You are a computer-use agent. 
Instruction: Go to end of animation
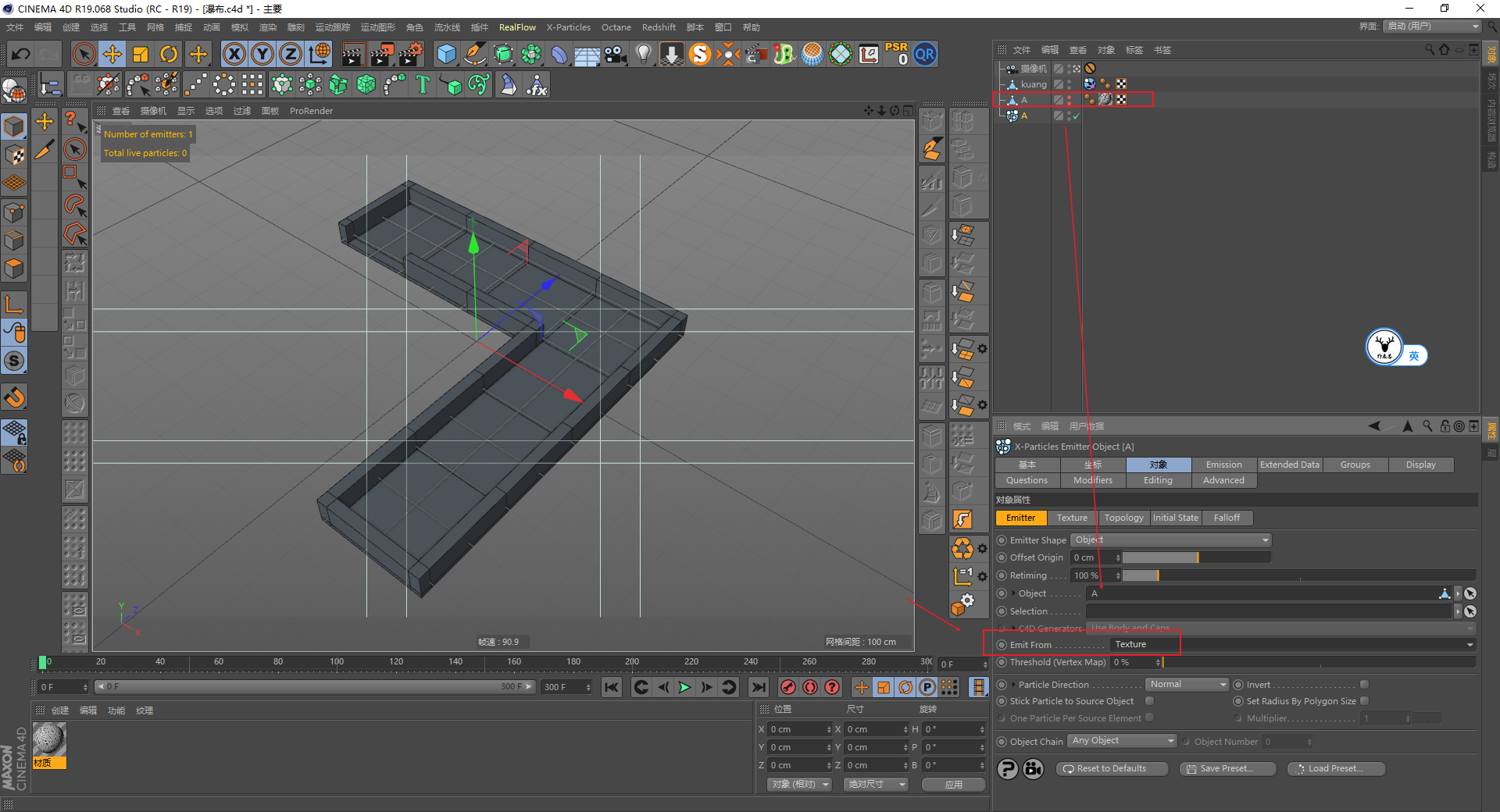click(758, 687)
